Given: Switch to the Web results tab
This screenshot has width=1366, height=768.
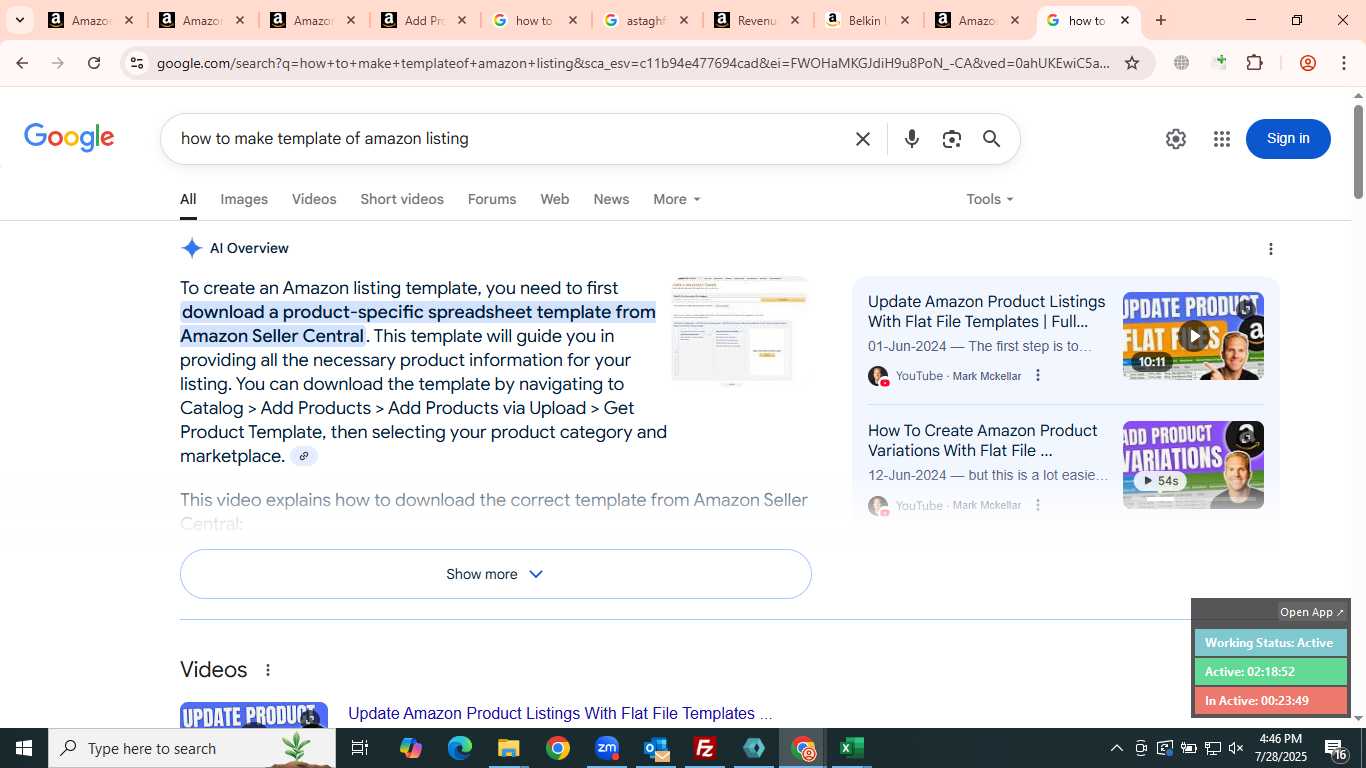Looking at the screenshot, I should pos(555,199).
